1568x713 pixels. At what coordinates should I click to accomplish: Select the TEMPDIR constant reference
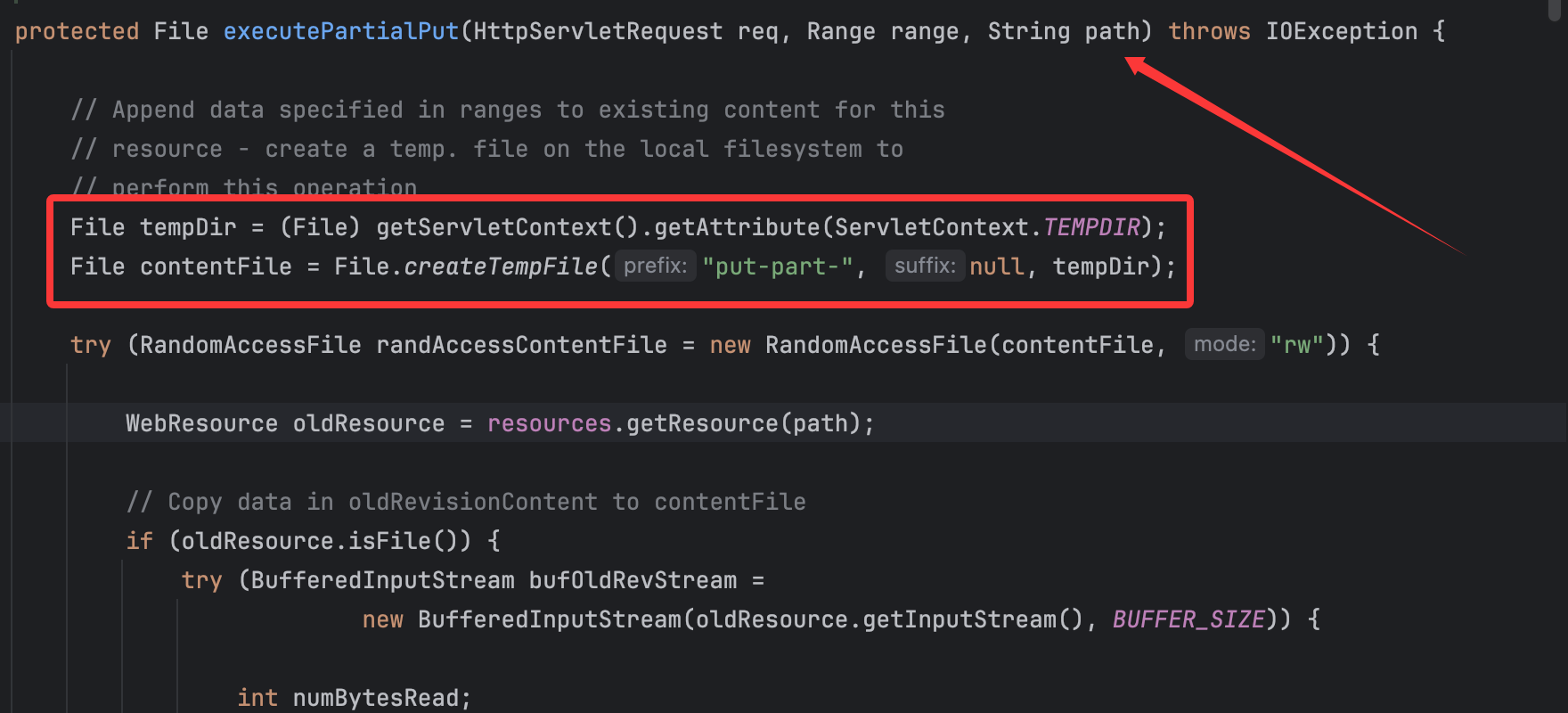click(x=1091, y=227)
